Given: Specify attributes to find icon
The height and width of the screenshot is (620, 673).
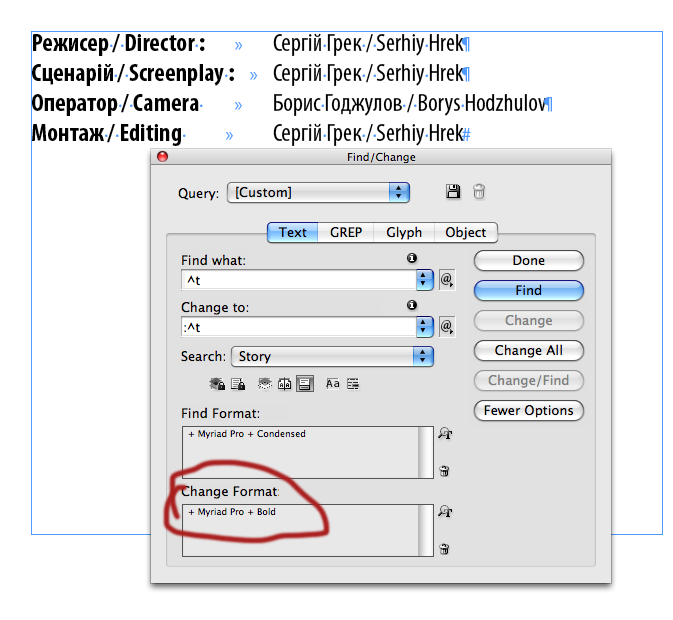Looking at the screenshot, I should [x=445, y=433].
